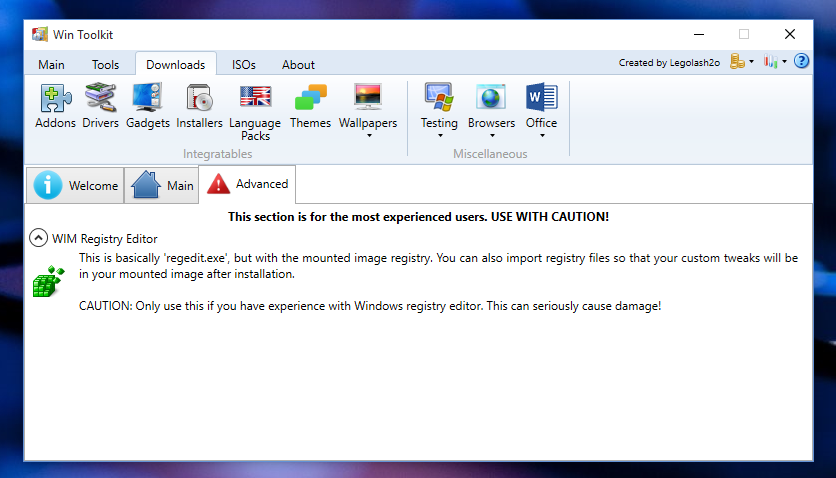Click the Drivers icon in ribbon
Image resolution: width=836 pixels, height=478 pixels.
(101, 106)
